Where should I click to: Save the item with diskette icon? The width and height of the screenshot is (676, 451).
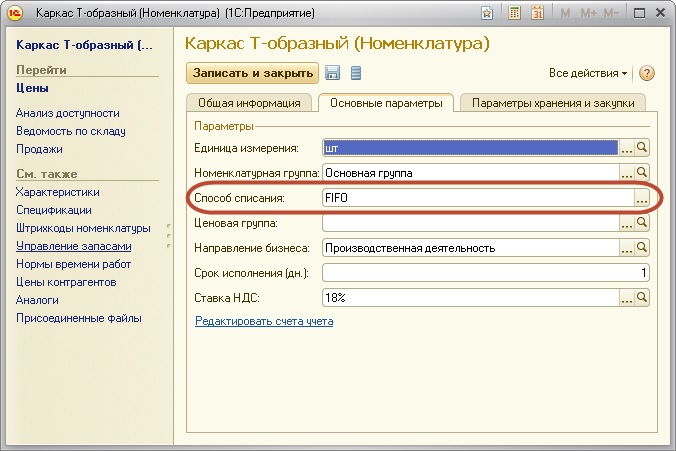click(332, 73)
